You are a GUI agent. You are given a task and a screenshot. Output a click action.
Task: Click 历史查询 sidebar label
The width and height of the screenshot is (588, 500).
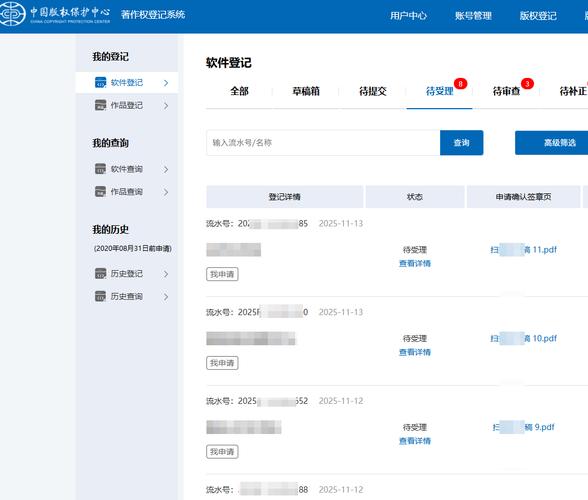(x=126, y=296)
